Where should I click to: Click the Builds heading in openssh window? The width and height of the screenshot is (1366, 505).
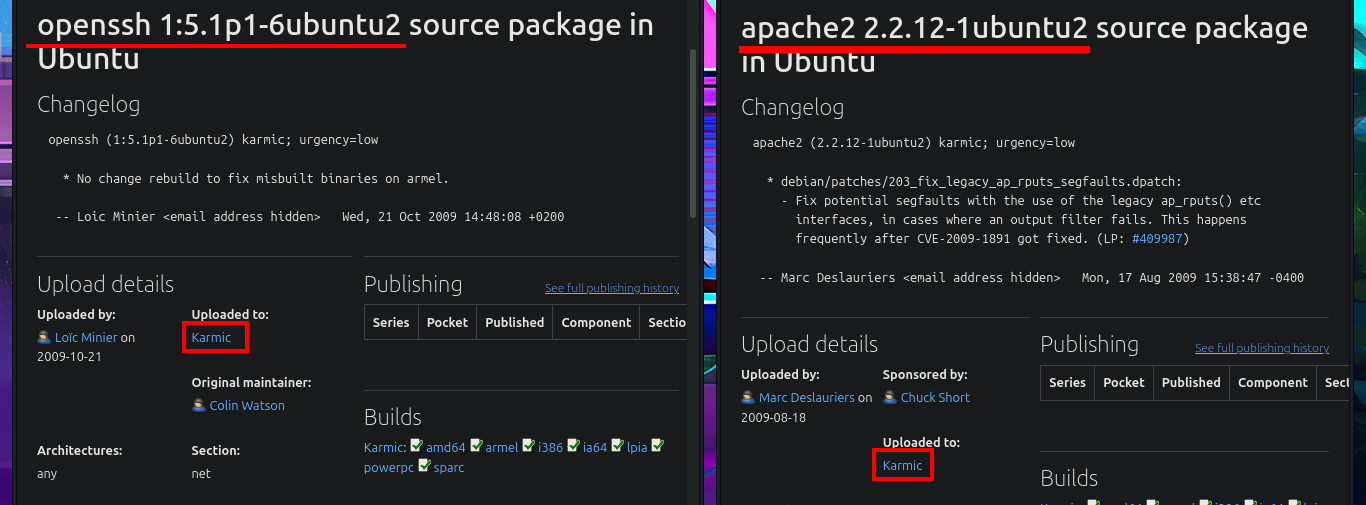click(x=393, y=417)
